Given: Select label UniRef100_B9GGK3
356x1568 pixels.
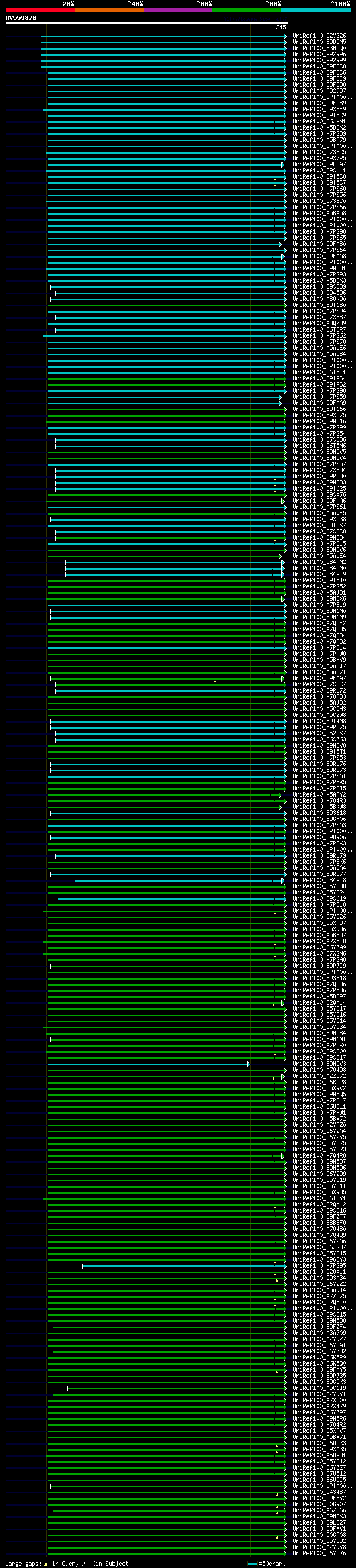Looking at the screenshot, I should click(319, 1382).
